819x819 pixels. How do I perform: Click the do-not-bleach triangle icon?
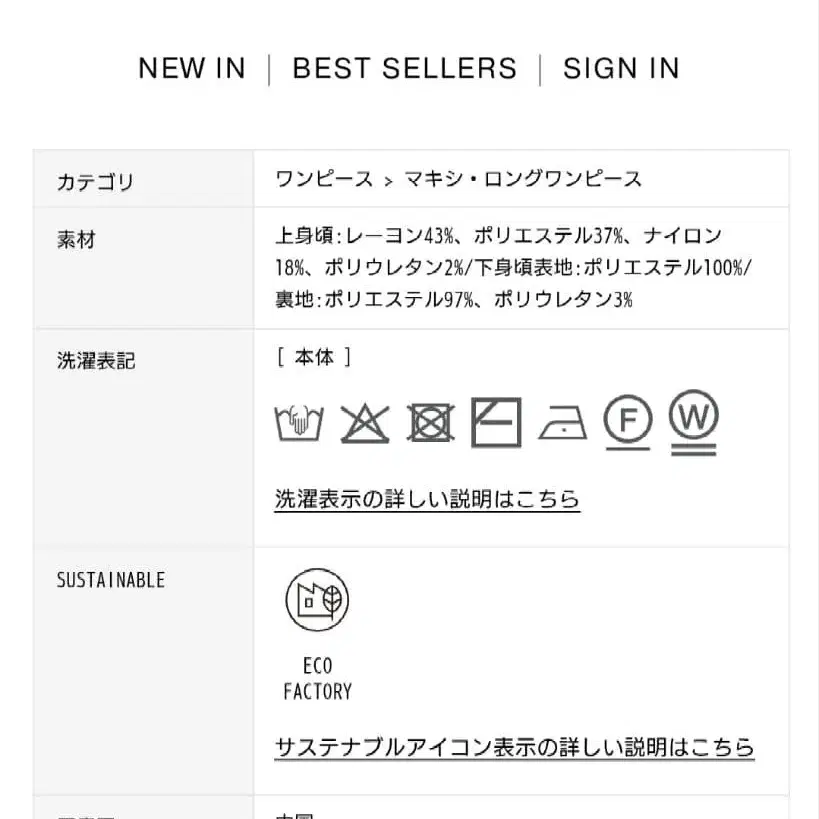(364, 423)
